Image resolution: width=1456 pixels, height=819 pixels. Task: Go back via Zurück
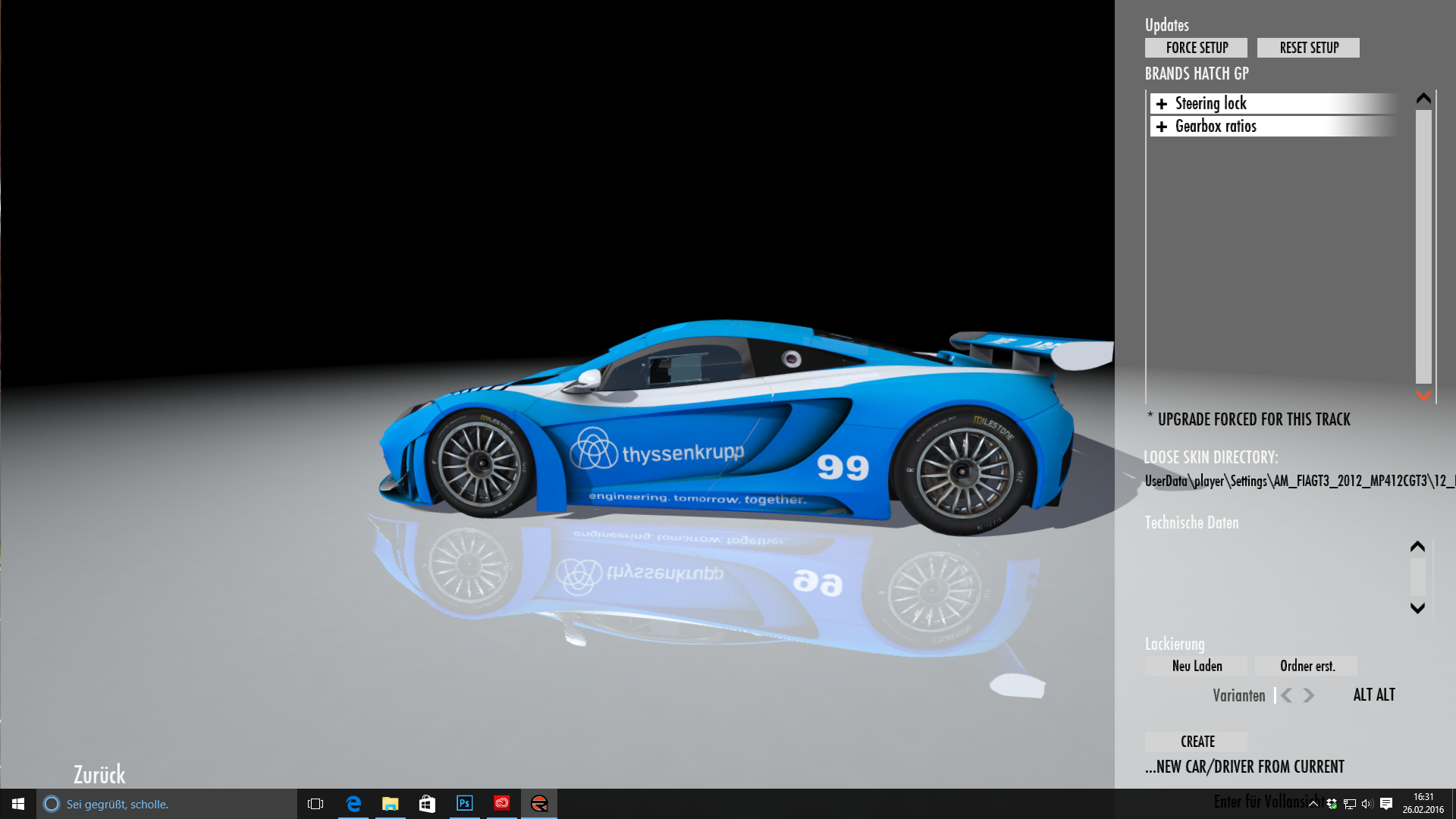99,774
